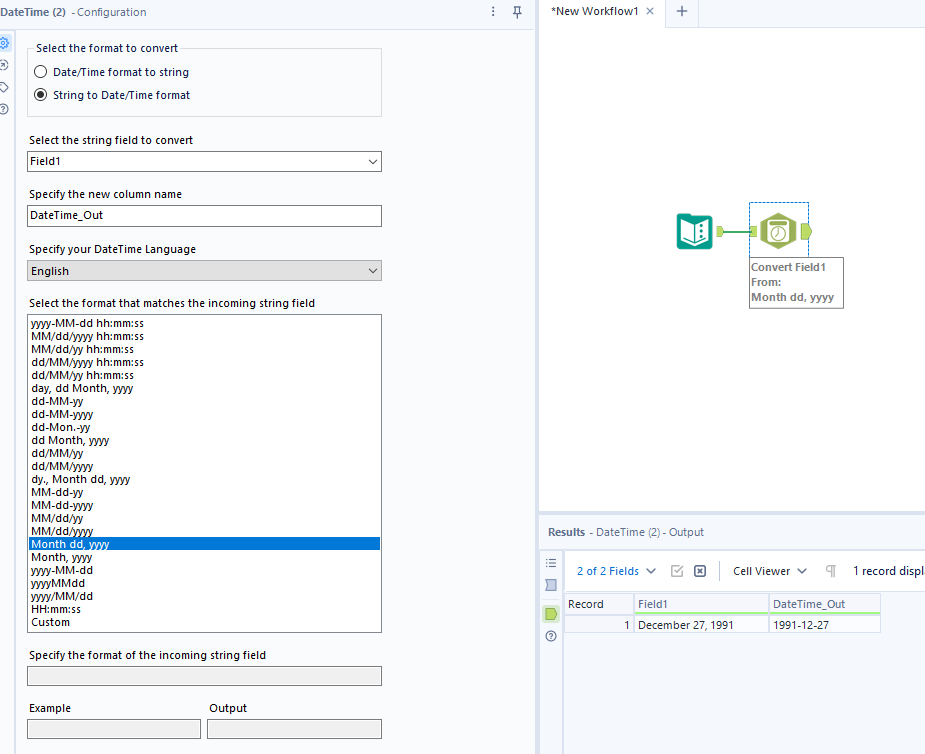Click the green output anchor icon in Results

coord(551,614)
